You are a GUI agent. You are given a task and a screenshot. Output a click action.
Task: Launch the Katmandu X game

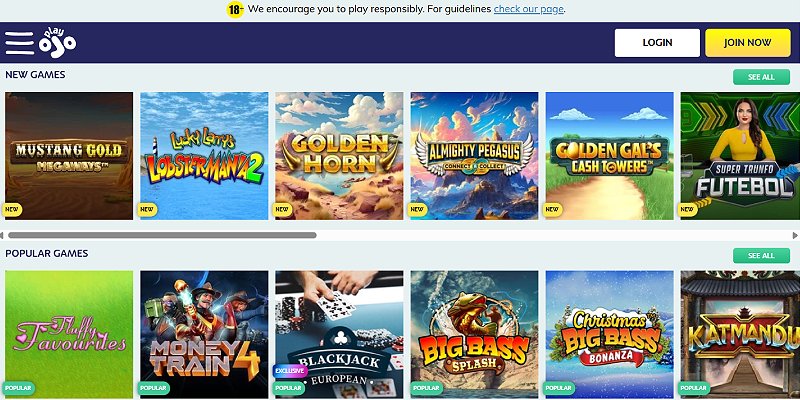(x=740, y=334)
